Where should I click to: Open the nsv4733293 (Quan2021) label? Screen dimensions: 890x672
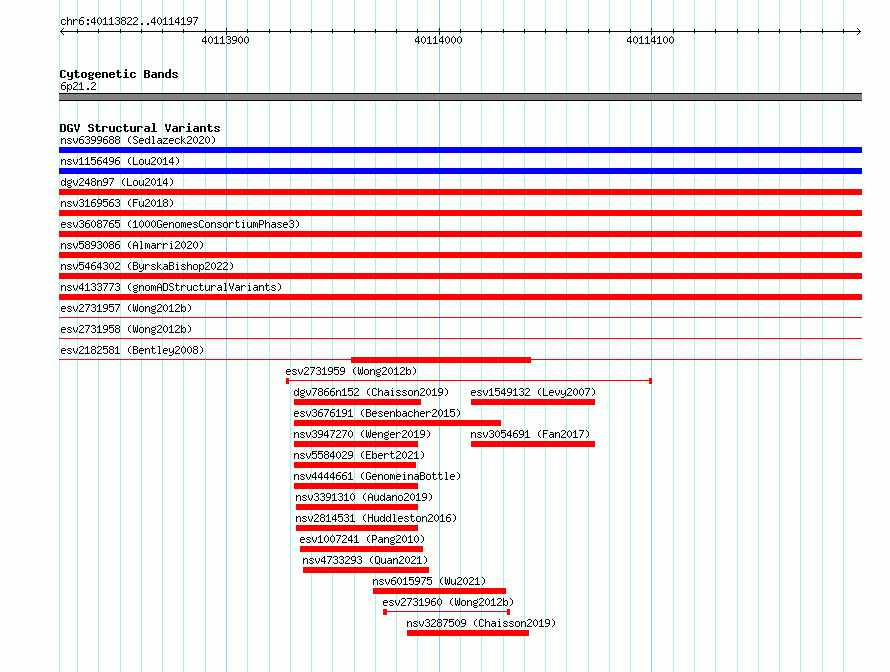coord(365,560)
